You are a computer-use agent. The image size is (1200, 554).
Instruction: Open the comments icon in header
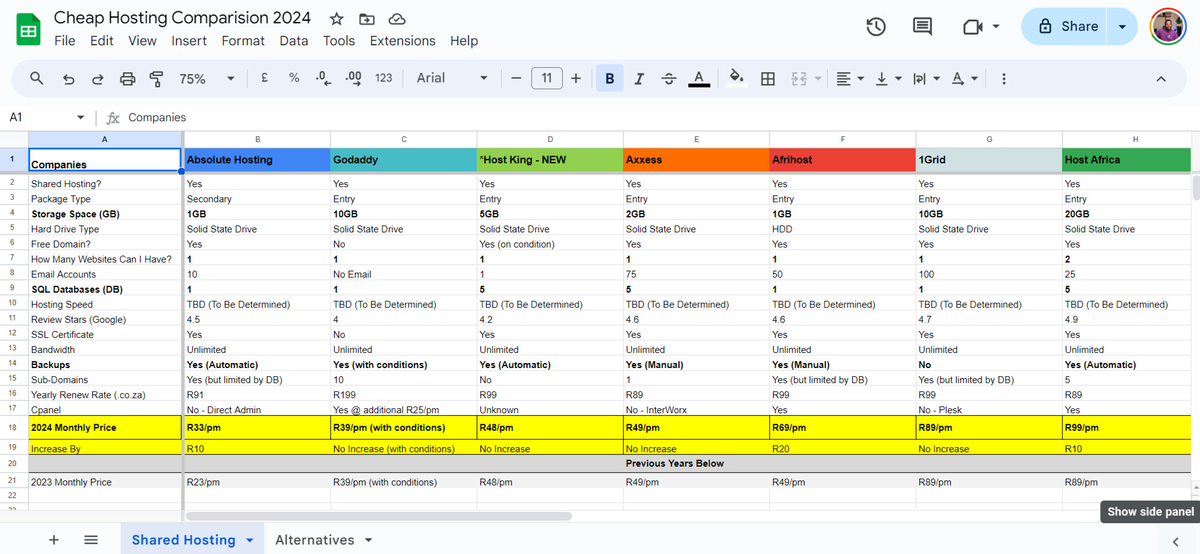pyautogui.click(x=922, y=27)
